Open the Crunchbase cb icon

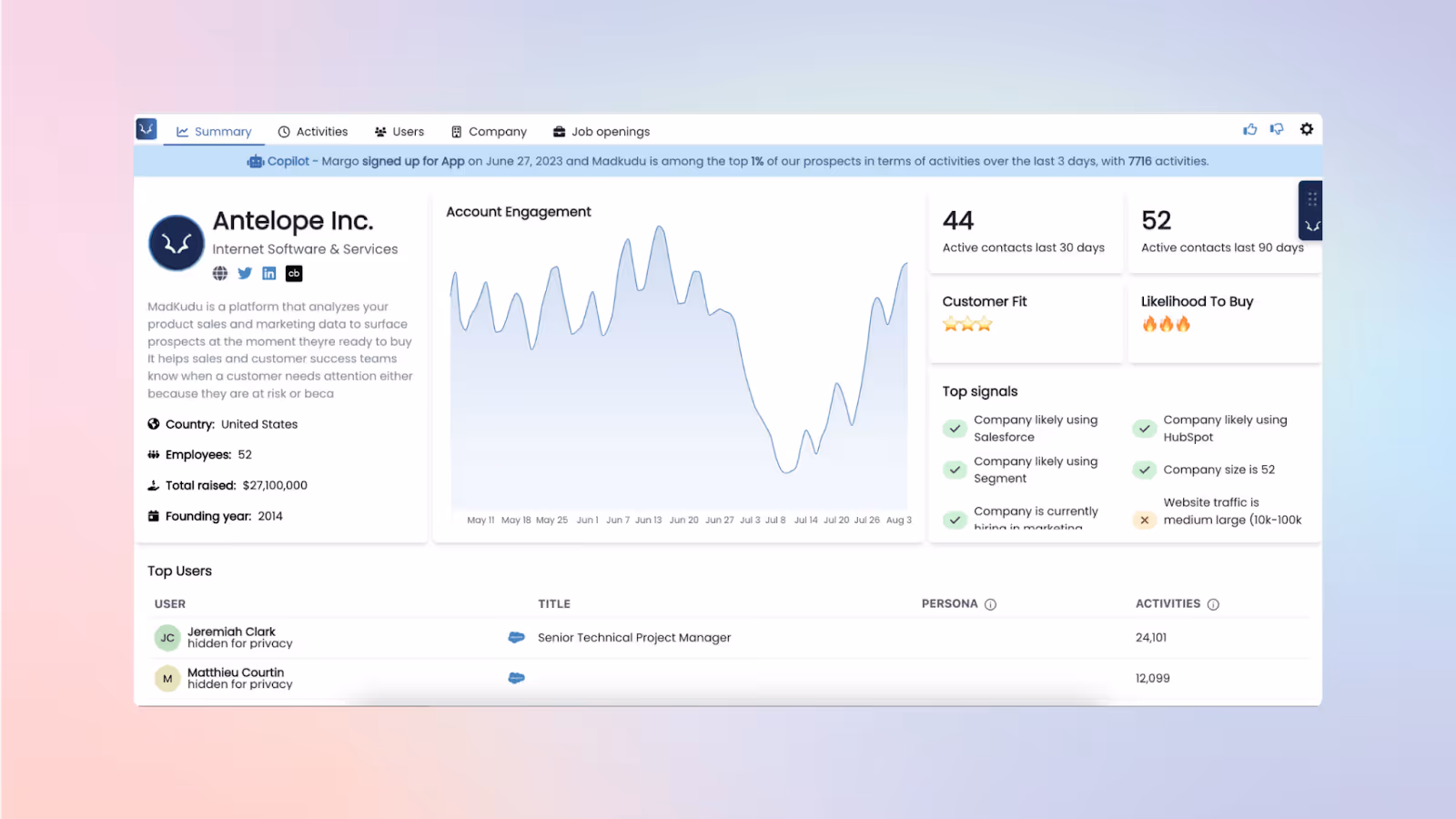click(x=294, y=273)
